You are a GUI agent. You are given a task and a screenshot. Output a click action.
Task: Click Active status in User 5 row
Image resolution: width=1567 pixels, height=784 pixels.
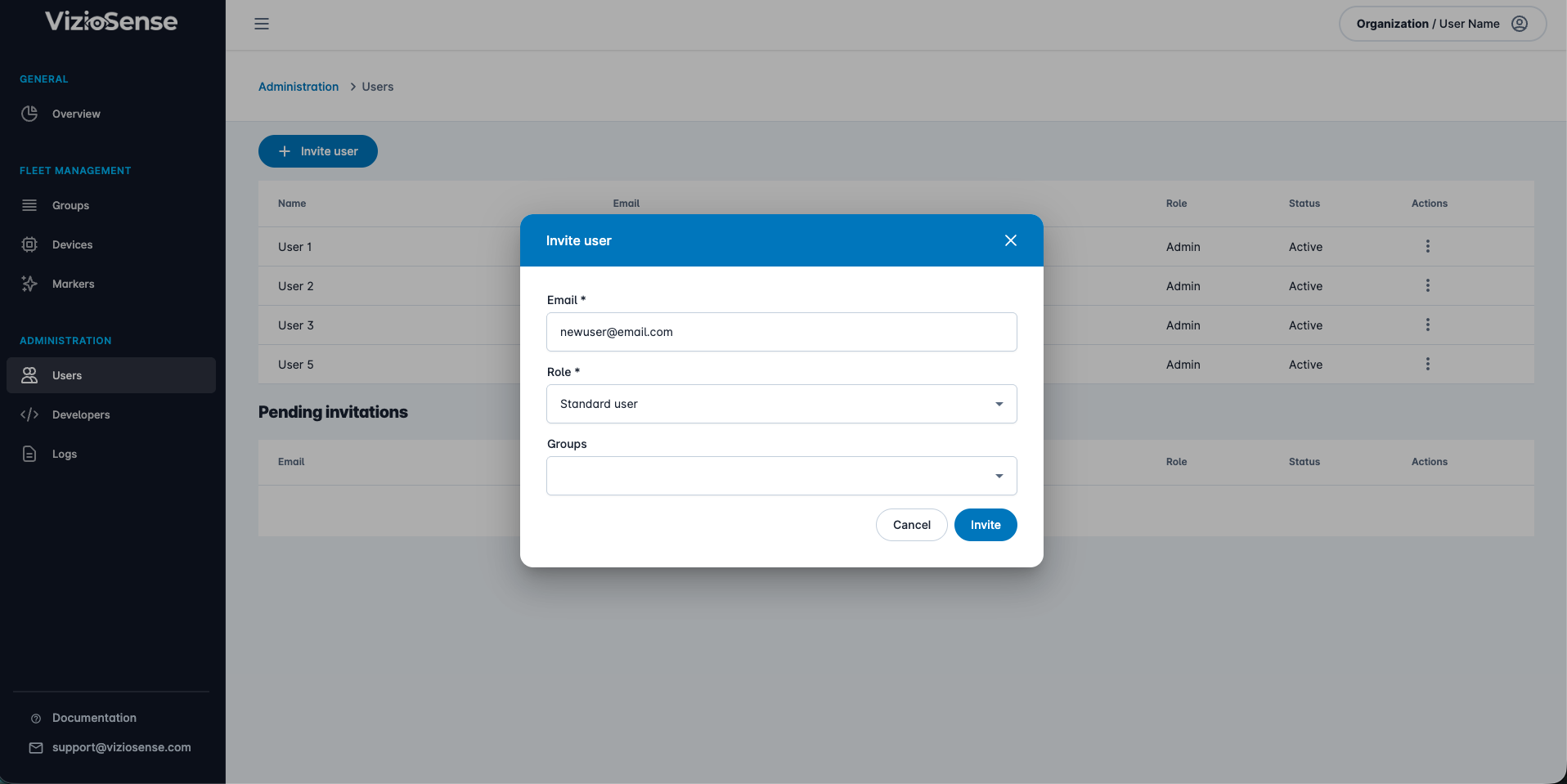(x=1305, y=365)
